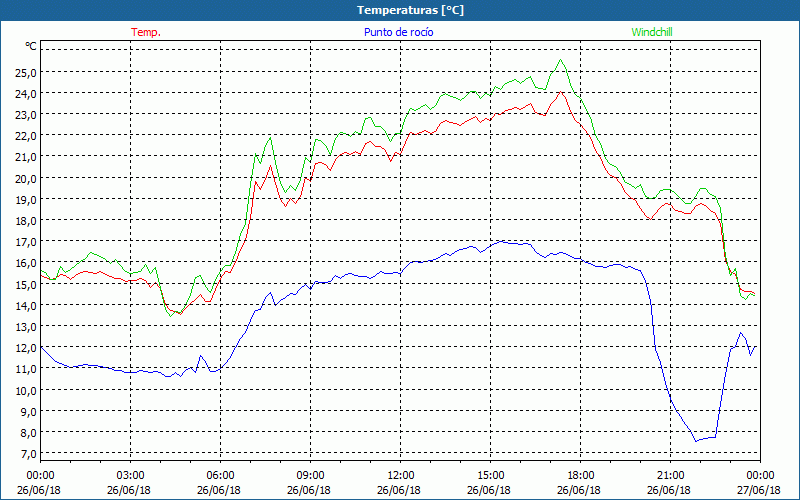Click the 7,0 y-axis value
800x500 pixels.
[x=28, y=454]
